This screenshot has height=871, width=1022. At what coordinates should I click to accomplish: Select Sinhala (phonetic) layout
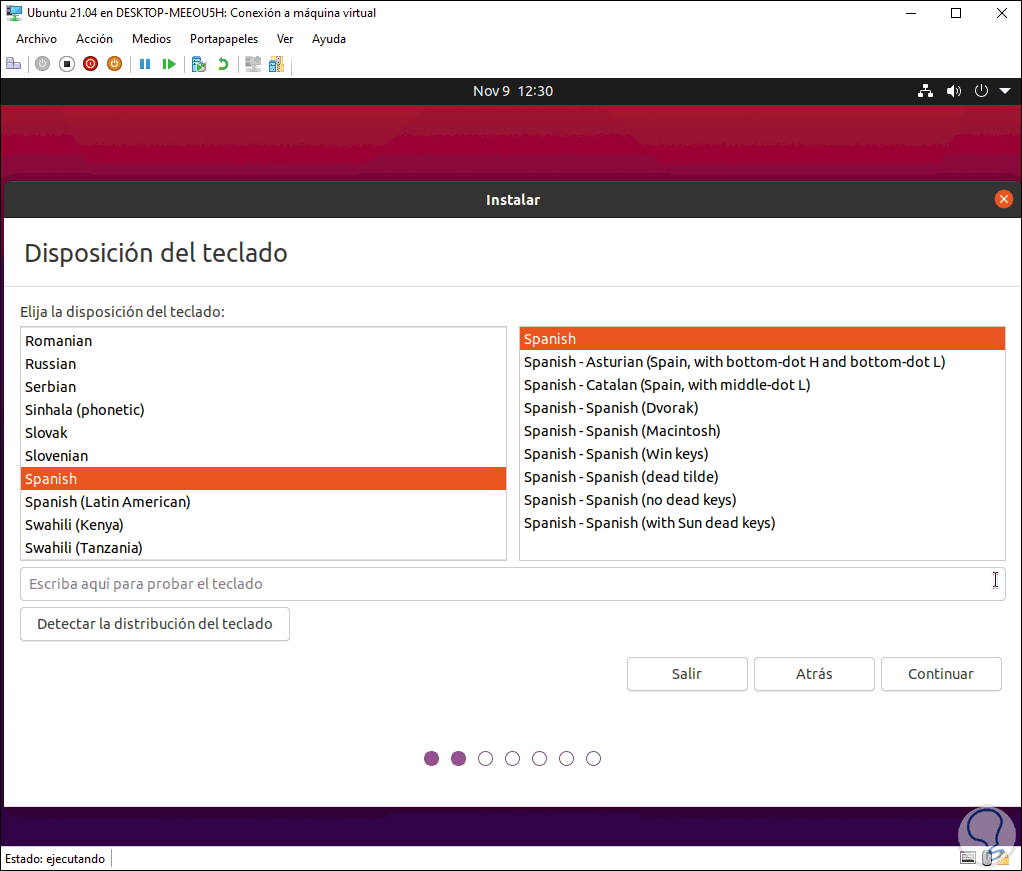click(x=263, y=409)
